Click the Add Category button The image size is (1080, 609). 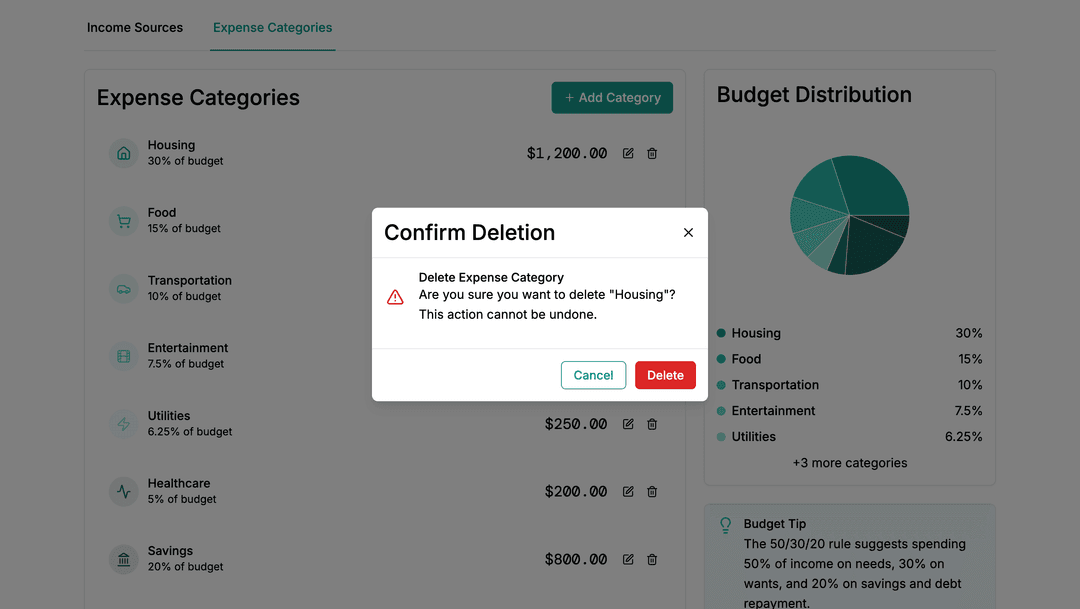click(612, 98)
